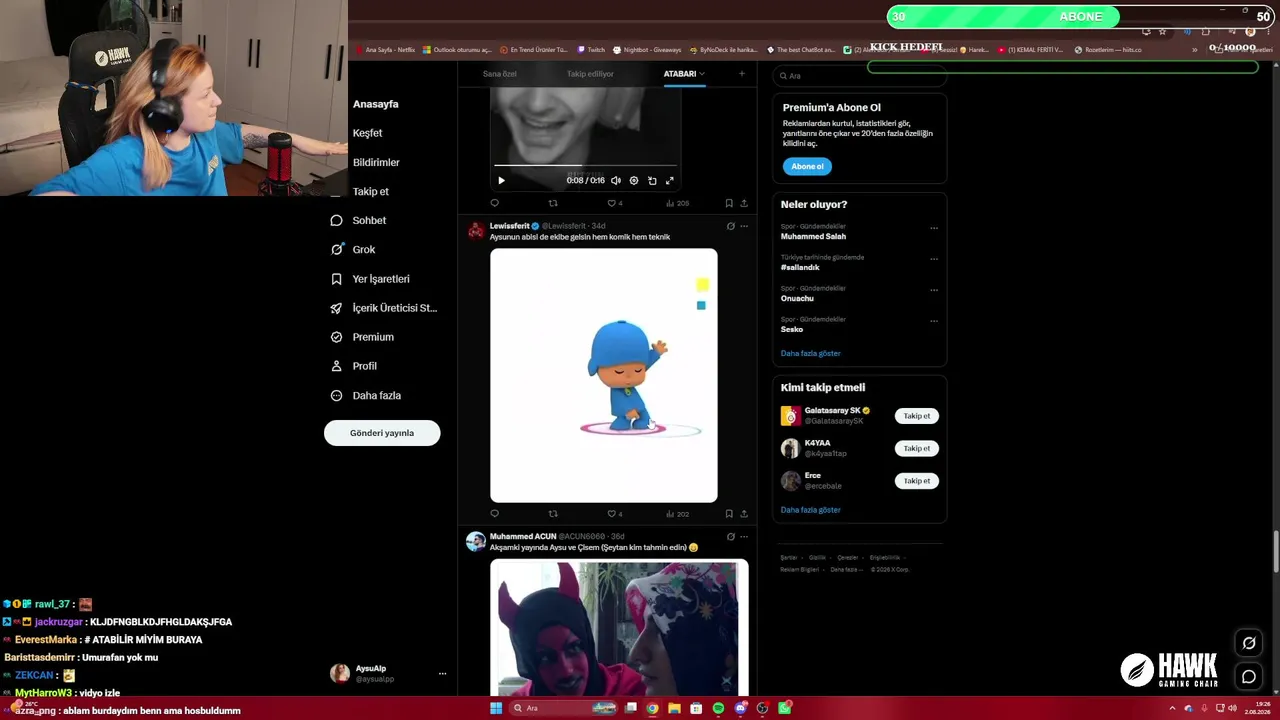Ask Grok about the Muhammed ACUN post
1280x720 pixels.
click(x=731, y=536)
